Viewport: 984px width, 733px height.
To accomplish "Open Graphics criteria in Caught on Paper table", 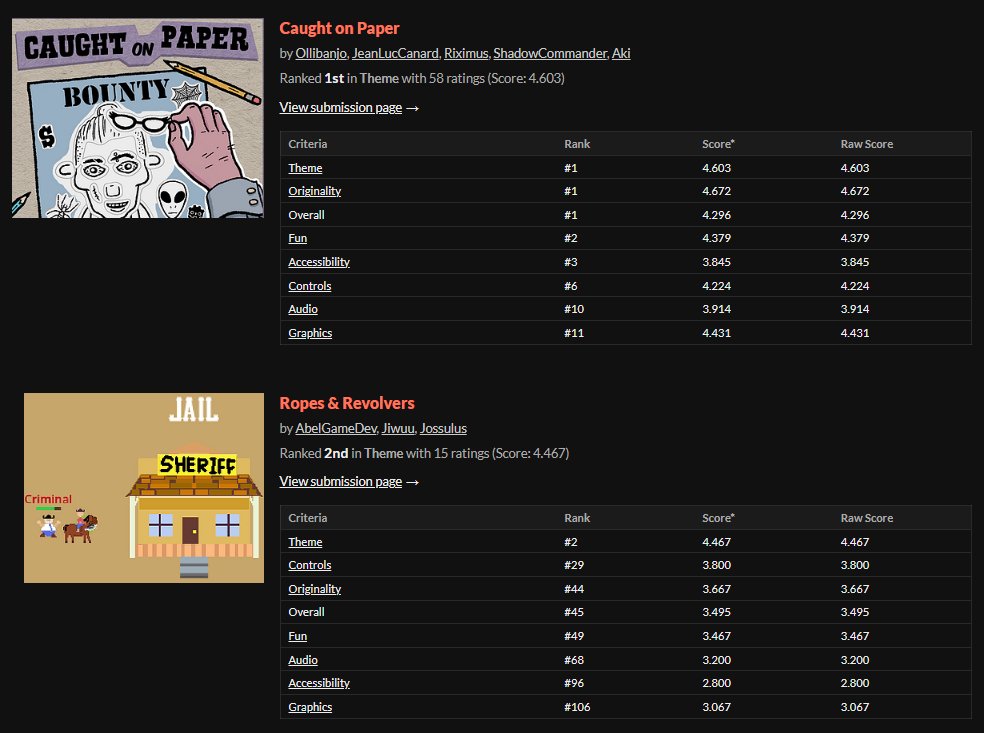I will point(310,333).
